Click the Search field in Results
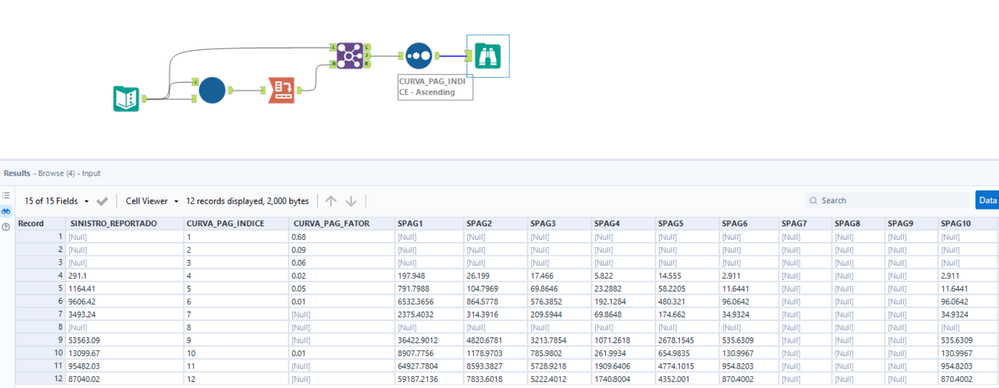The image size is (999, 388). (887, 200)
